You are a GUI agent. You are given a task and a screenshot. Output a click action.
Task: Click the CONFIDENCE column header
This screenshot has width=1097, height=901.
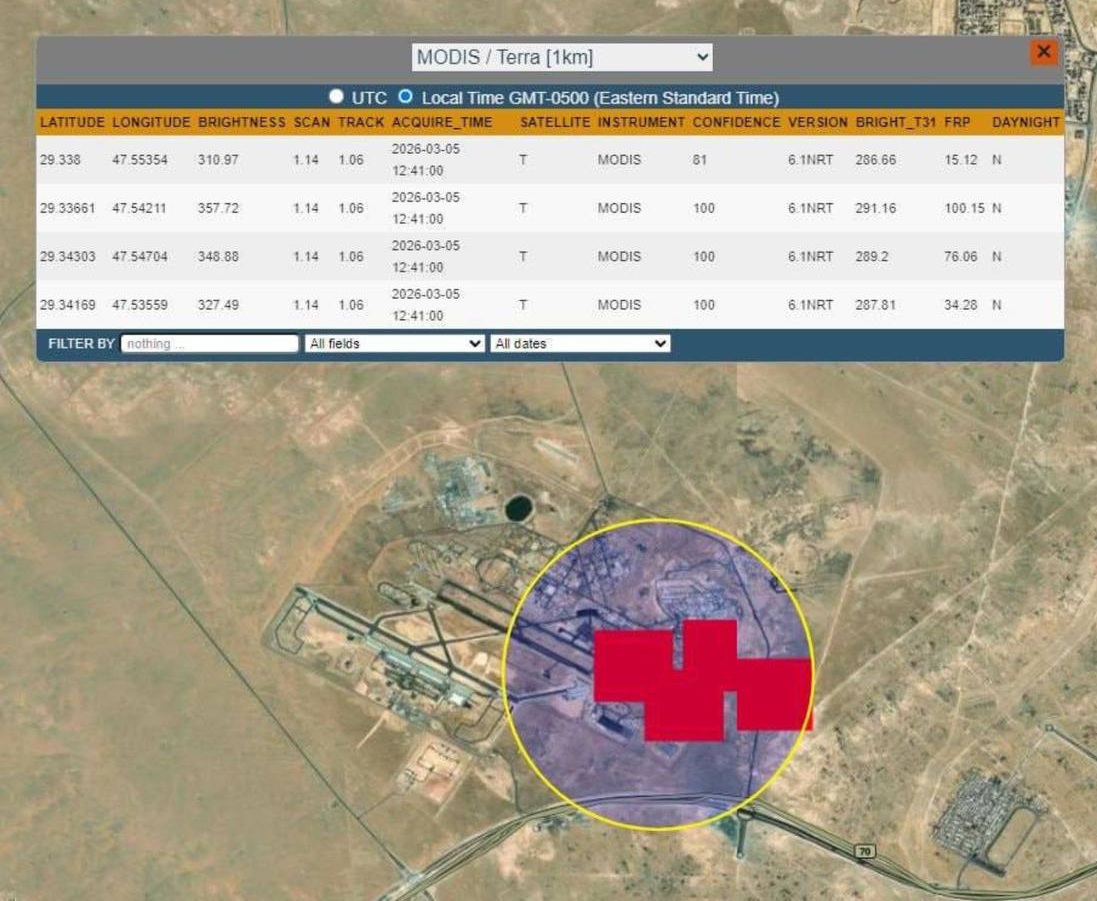coord(735,122)
